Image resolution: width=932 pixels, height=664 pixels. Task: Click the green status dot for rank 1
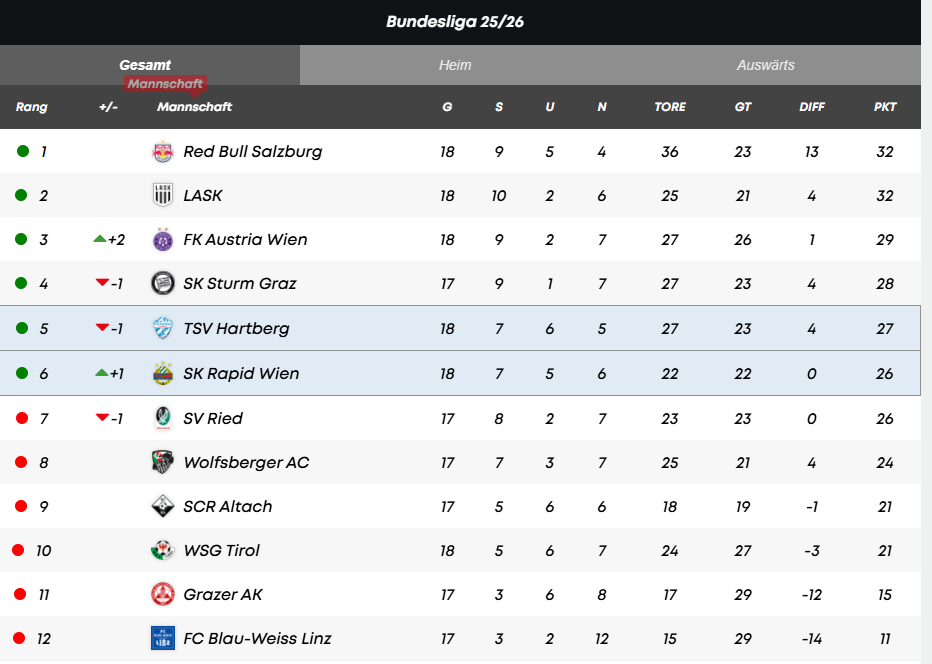22,152
